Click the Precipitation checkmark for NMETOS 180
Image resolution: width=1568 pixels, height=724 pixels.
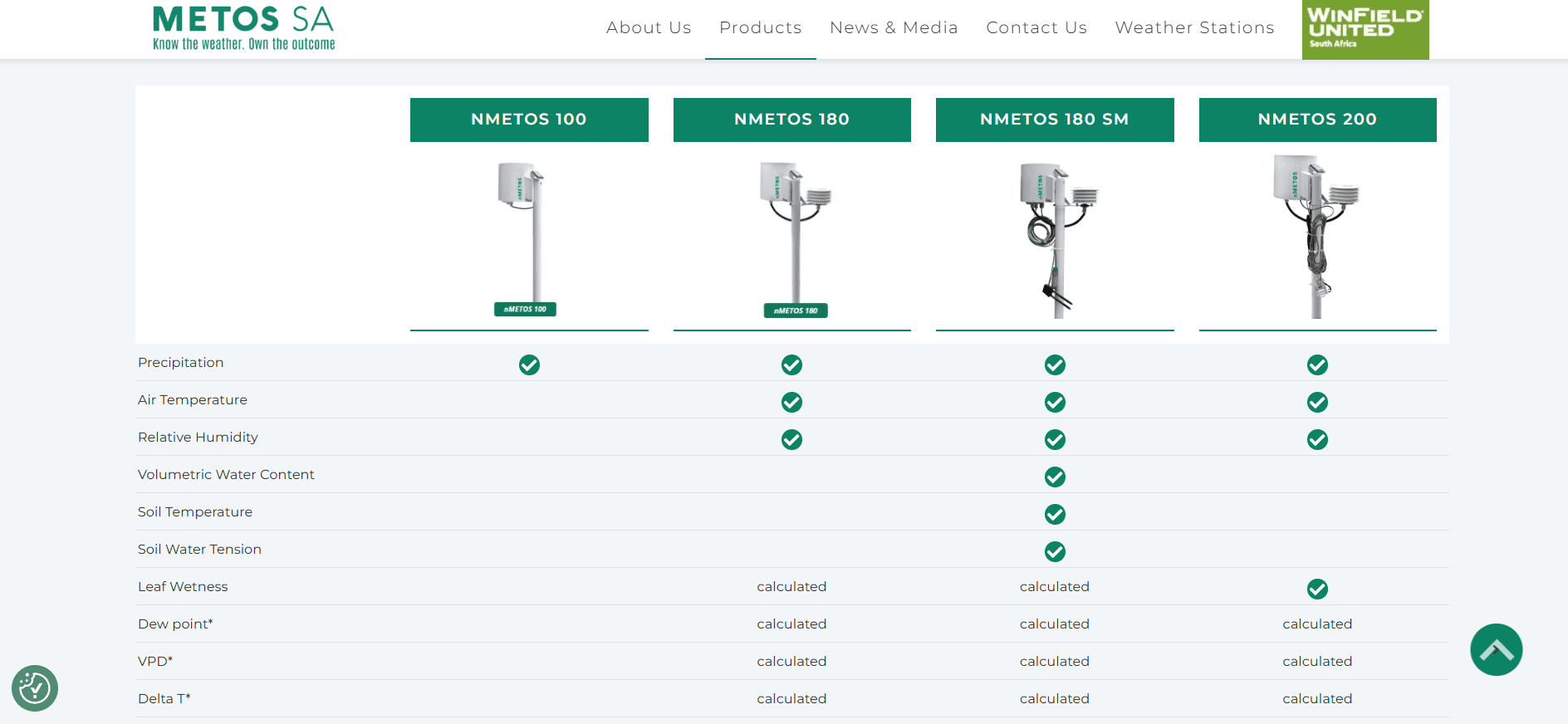791,364
